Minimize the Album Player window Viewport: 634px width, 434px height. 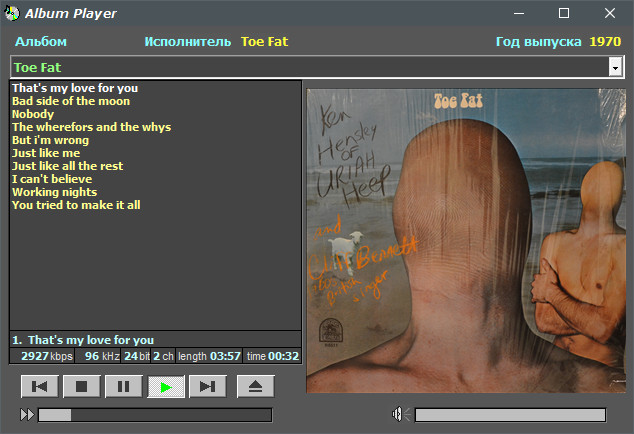(x=519, y=13)
